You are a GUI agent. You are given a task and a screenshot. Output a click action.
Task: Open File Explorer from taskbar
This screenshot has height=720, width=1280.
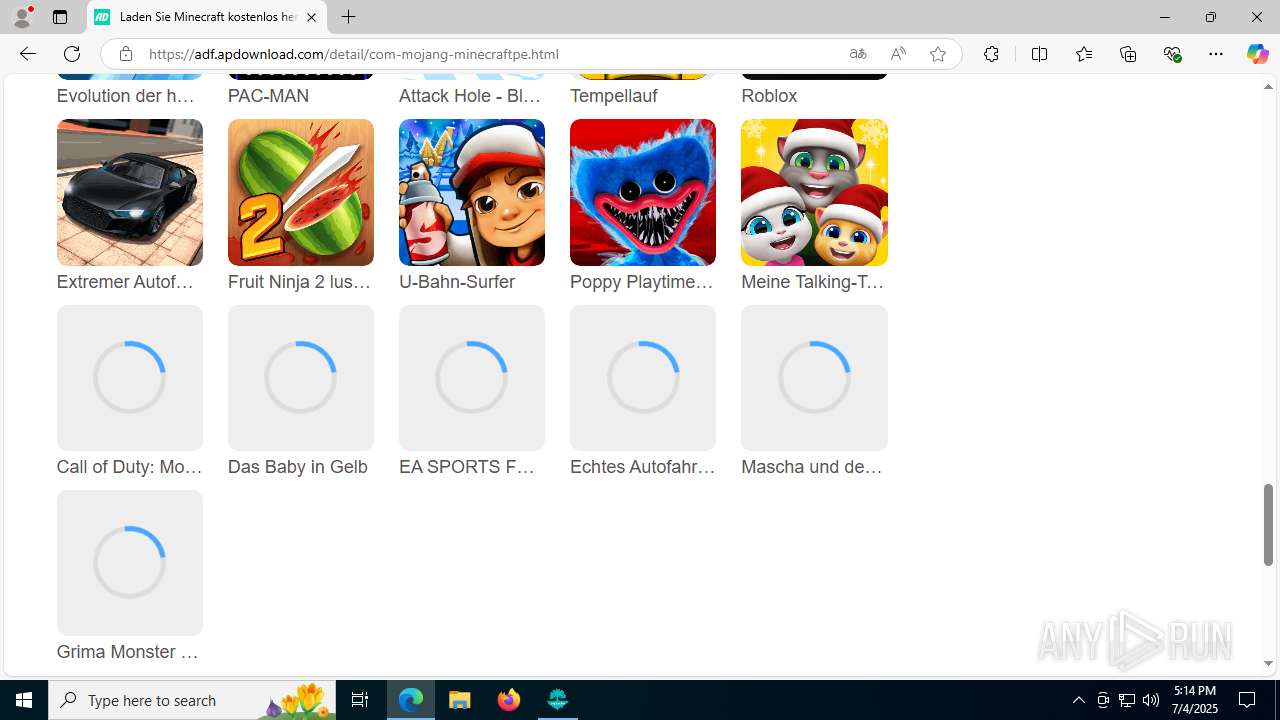click(x=460, y=700)
